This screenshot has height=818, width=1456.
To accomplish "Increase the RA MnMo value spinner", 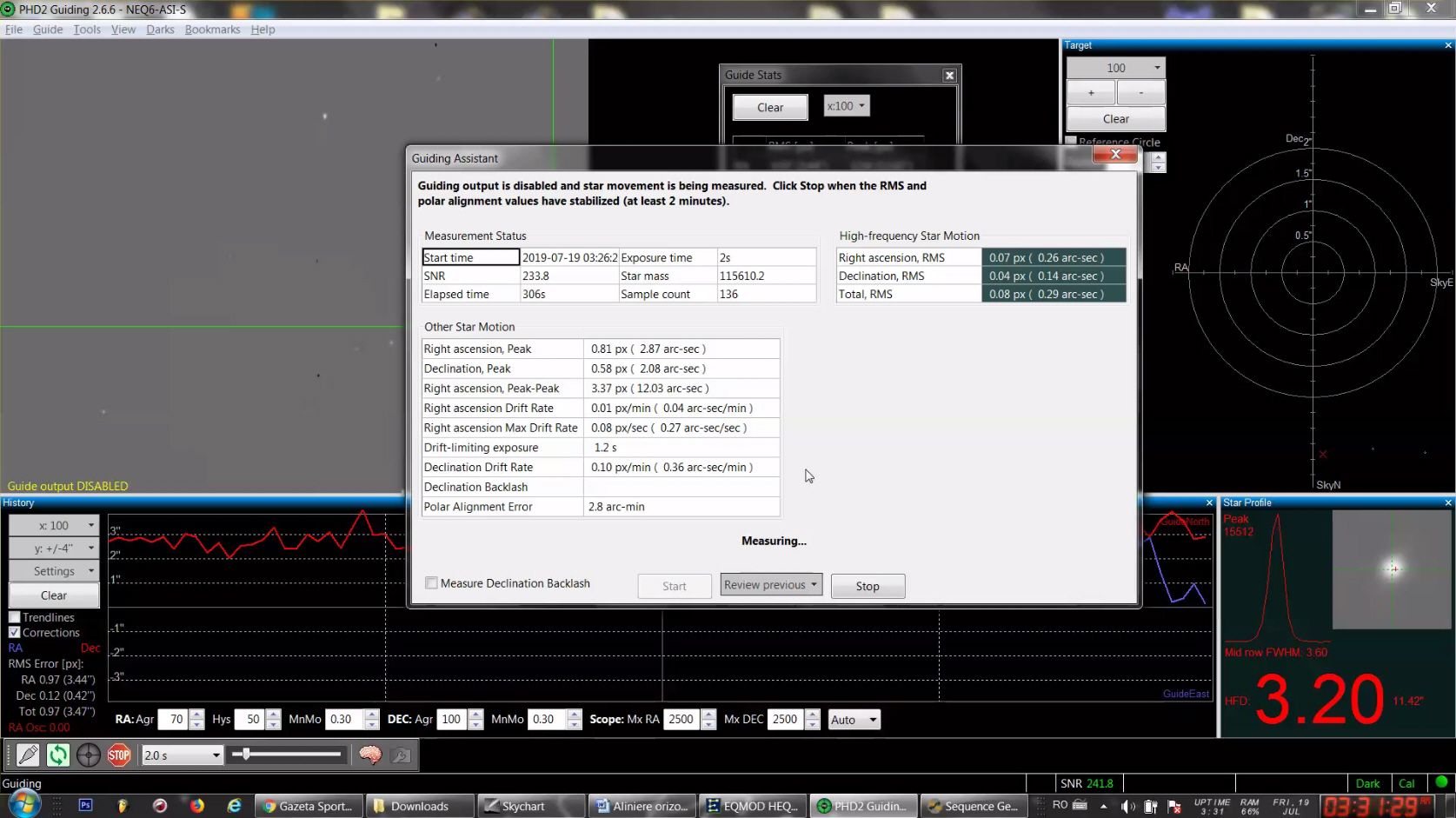I will click(x=372, y=715).
